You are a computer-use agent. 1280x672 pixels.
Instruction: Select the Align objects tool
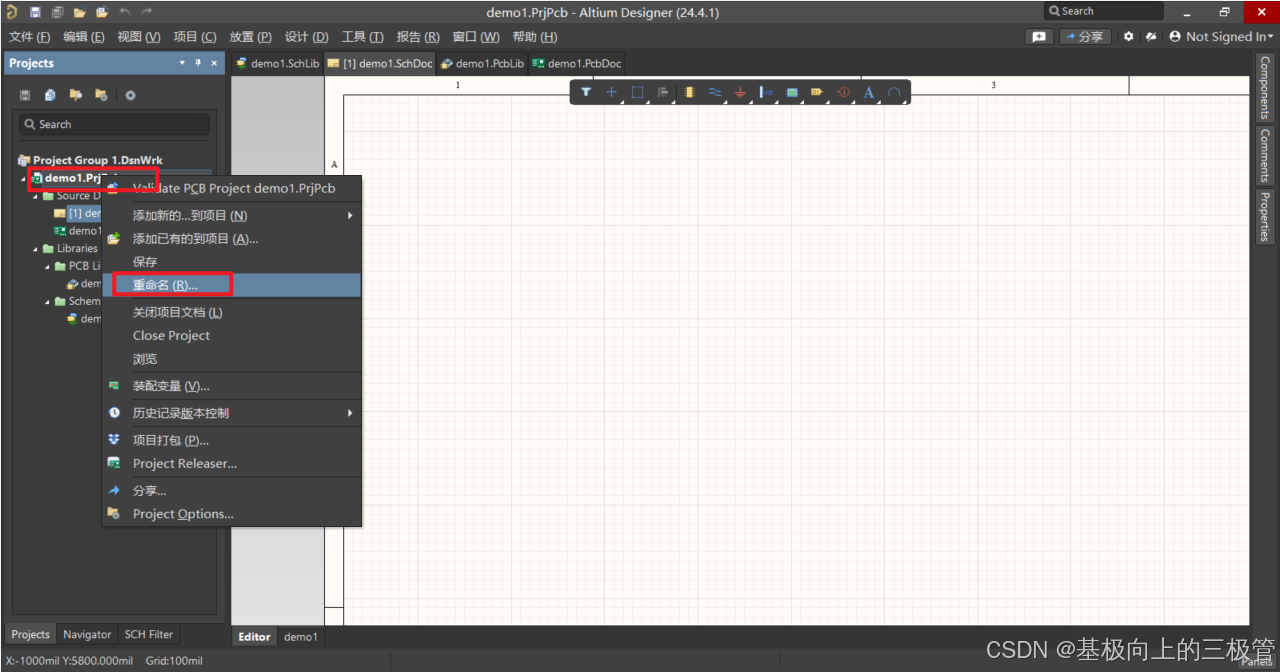click(662, 92)
